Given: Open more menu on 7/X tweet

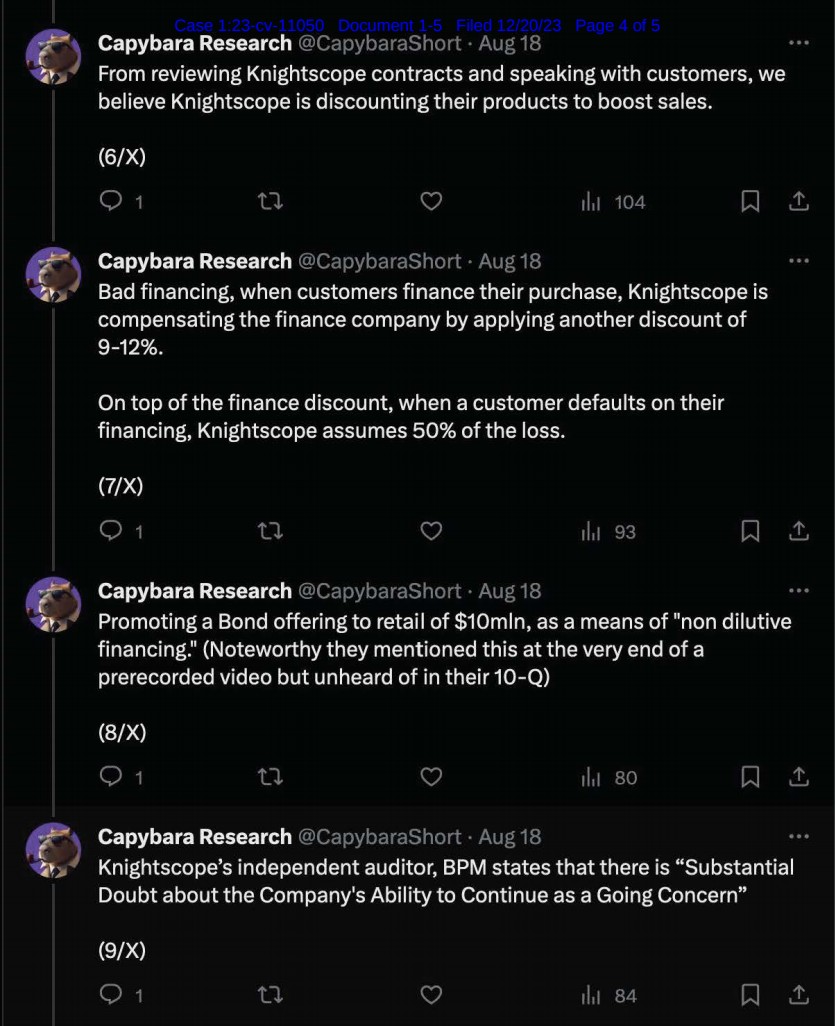Looking at the screenshot, I should click(798, 261).
